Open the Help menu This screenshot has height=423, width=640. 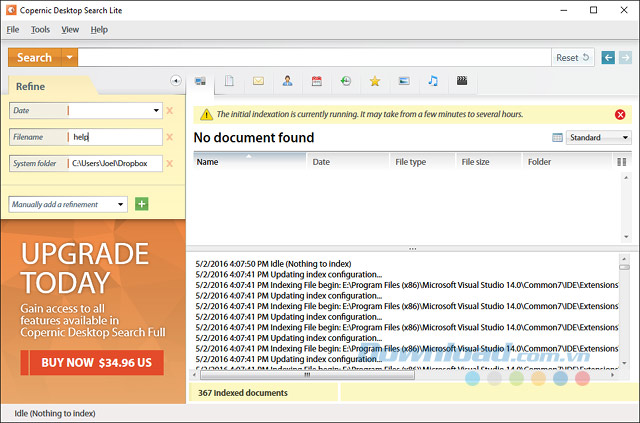[99, 30]
